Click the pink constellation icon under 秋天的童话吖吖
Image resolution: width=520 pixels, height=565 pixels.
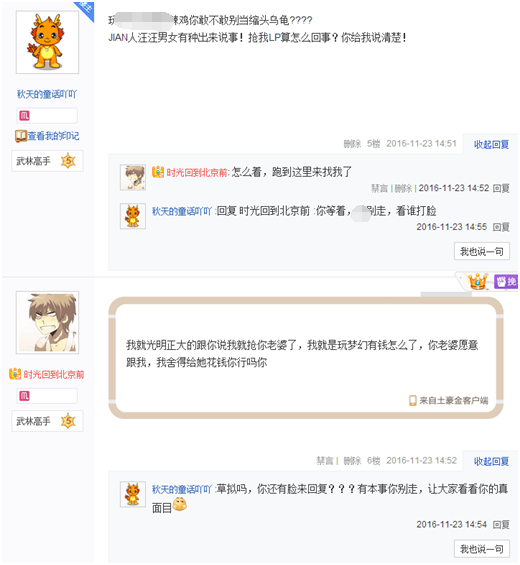[24, 116]
